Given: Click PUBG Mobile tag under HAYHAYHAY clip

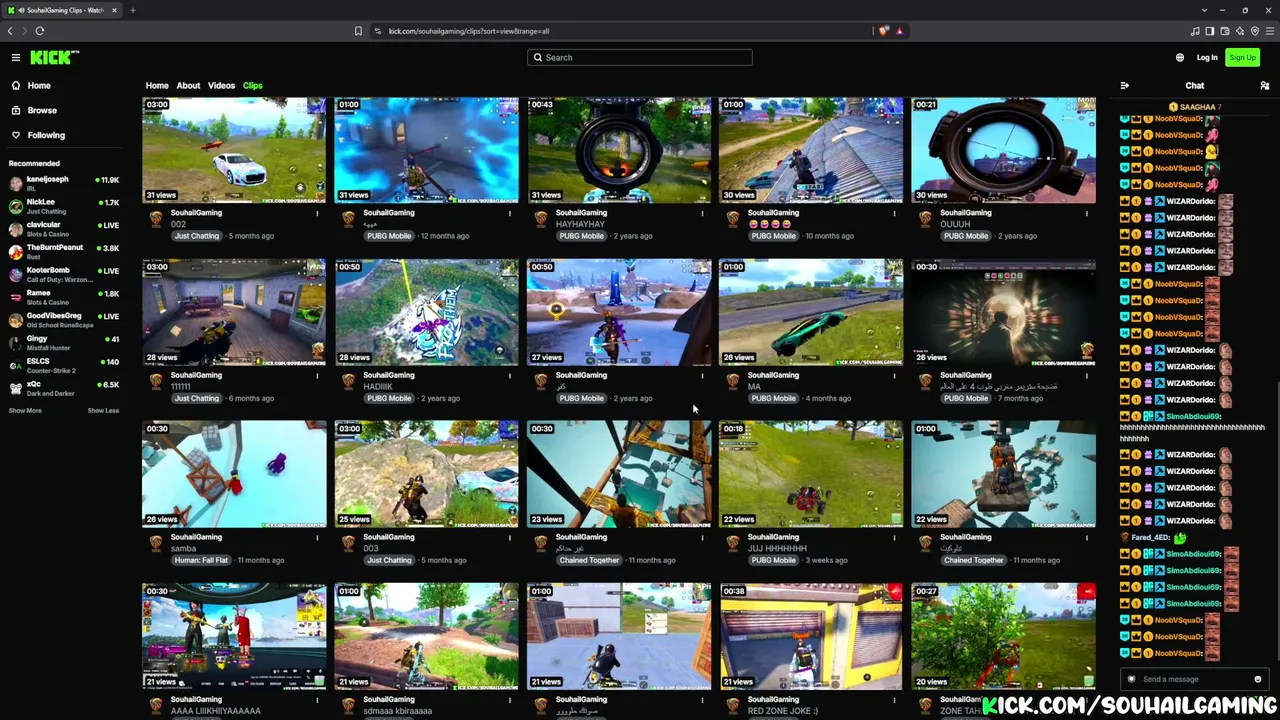Looking at the screenshot, I should (x=581, y=236).
